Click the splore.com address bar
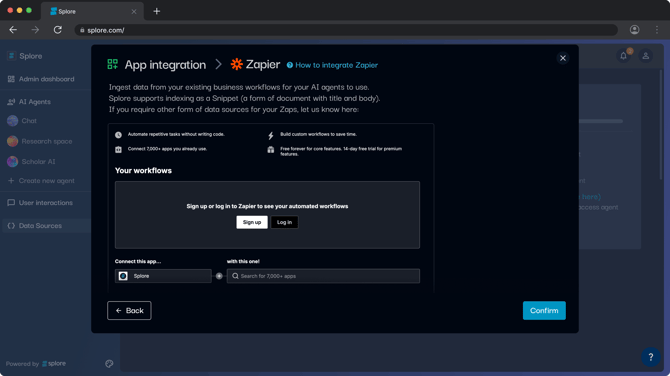670x376 pixels. (346, 30)
